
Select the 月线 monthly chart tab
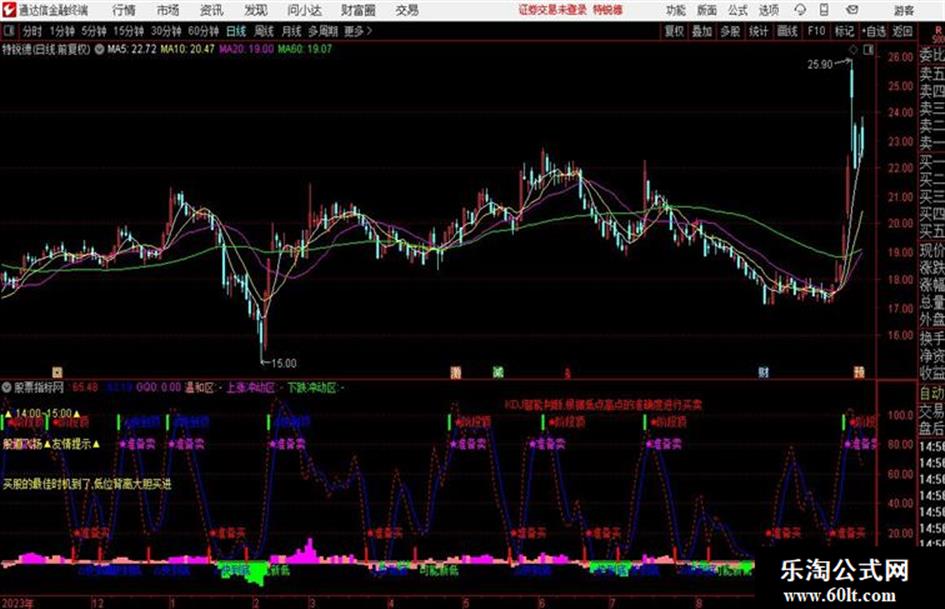[292, 31]
